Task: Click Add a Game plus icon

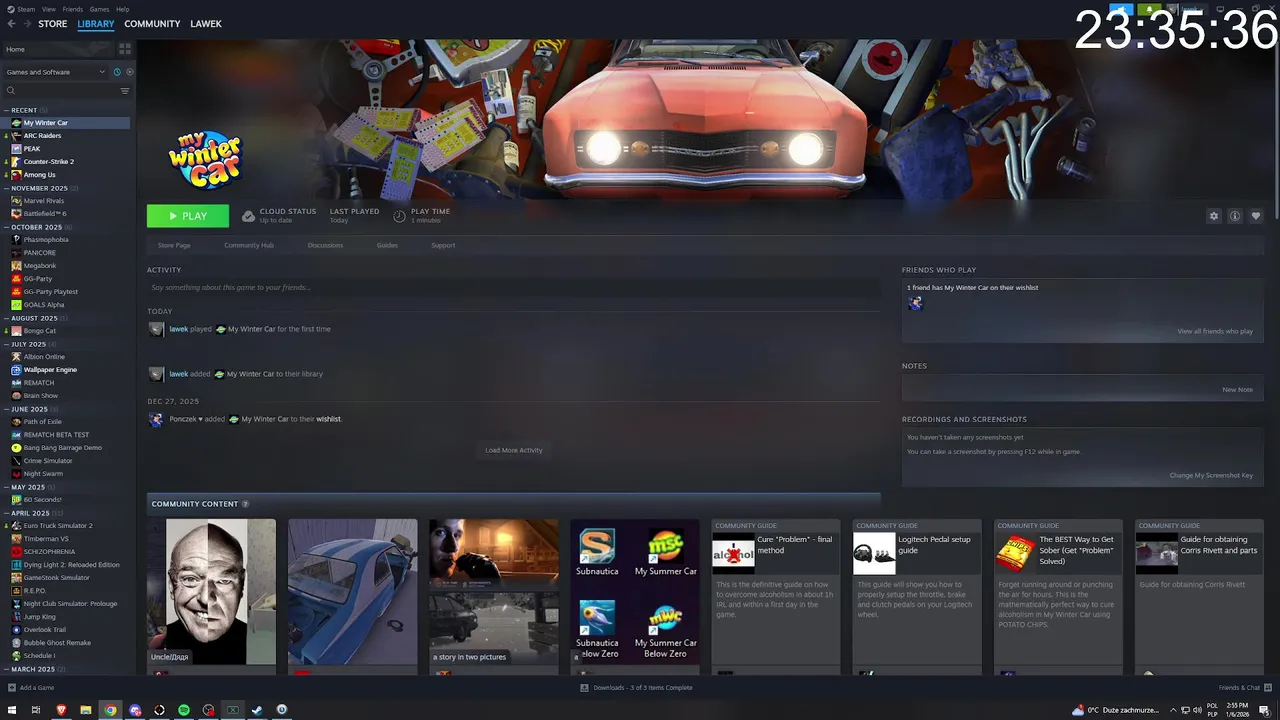Action: click(x=12, y=688)
